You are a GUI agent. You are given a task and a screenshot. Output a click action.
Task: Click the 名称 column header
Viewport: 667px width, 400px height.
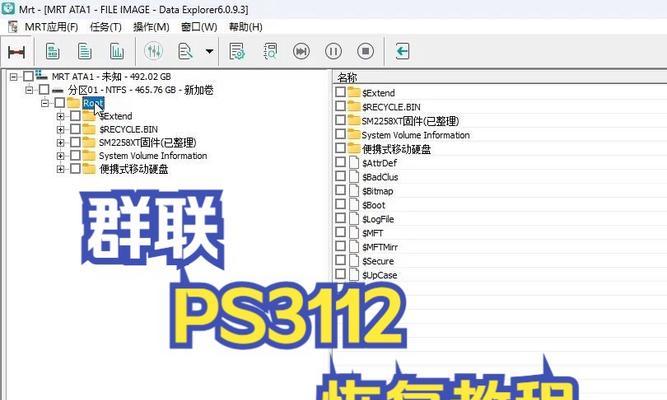pos(499,77)
